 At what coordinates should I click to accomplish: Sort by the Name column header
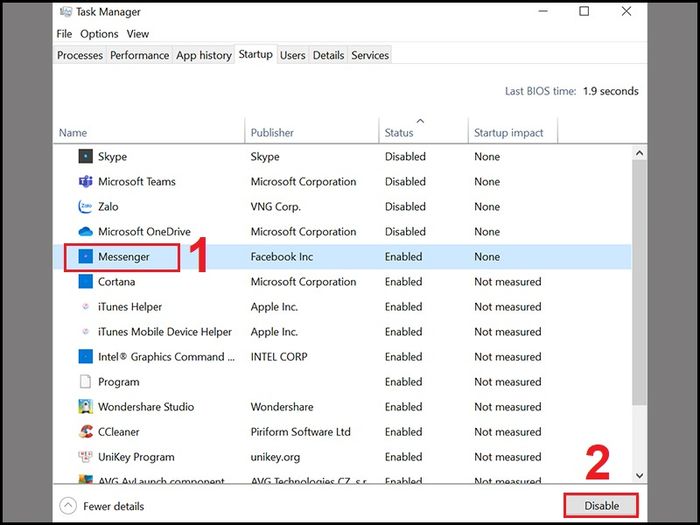149,132
